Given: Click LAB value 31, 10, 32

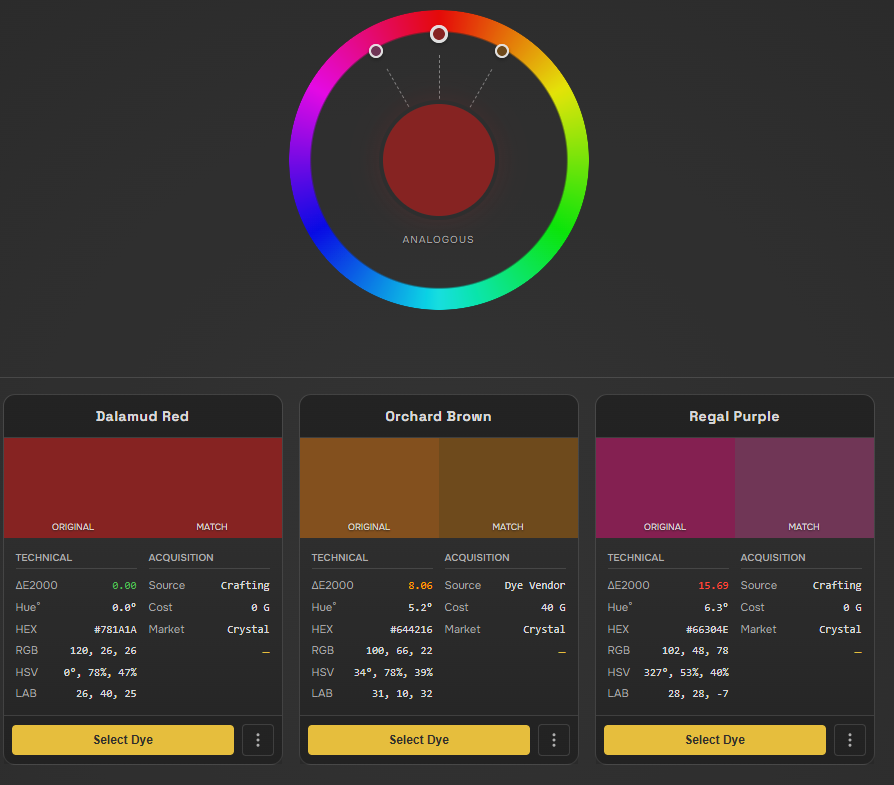Looking at the screenshot, I should pos(402,694).
